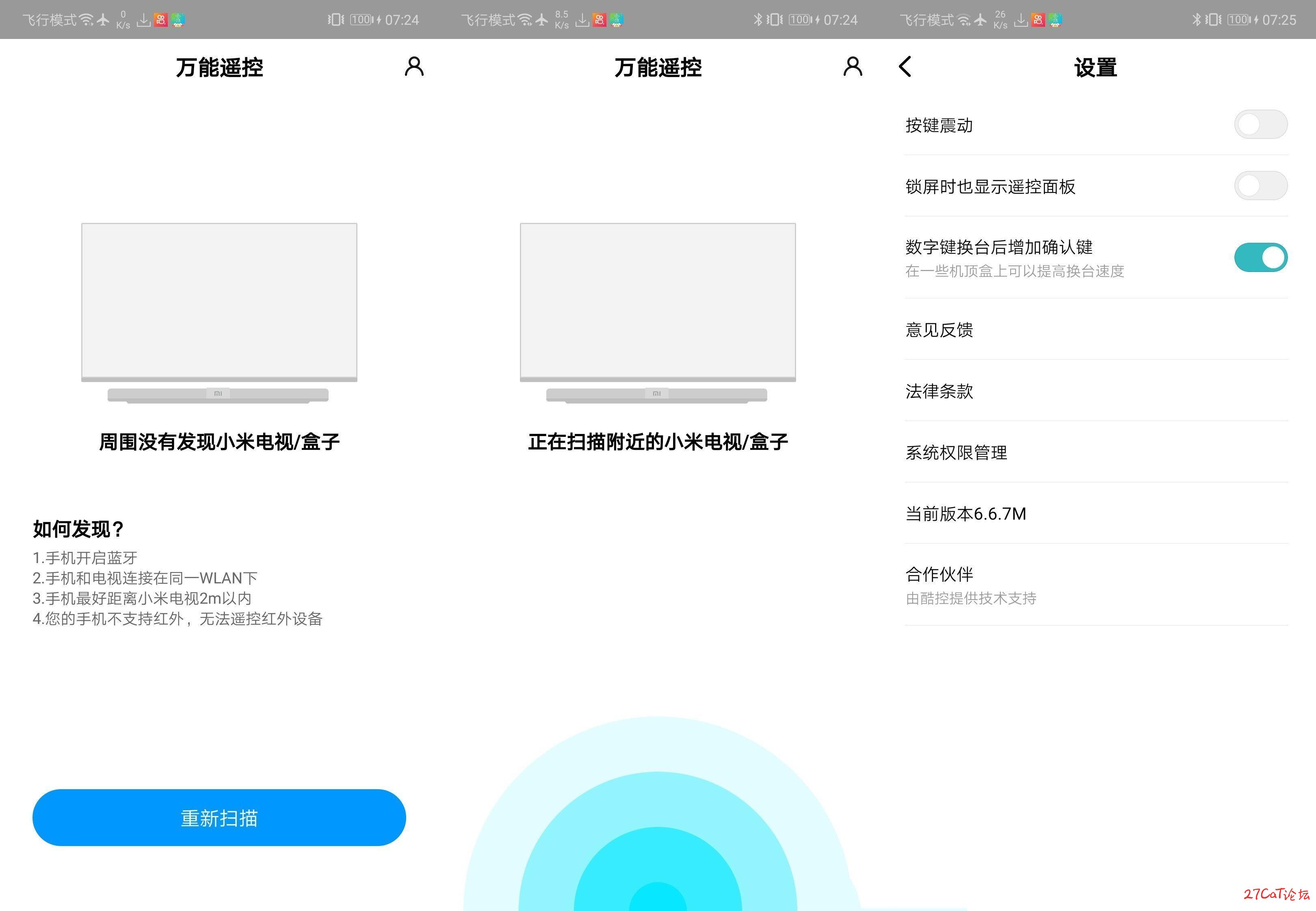Enable 锁屏时也显示遥控面板 switch
Viewport: 1316px width, 911px height.
coord(1260,186)
